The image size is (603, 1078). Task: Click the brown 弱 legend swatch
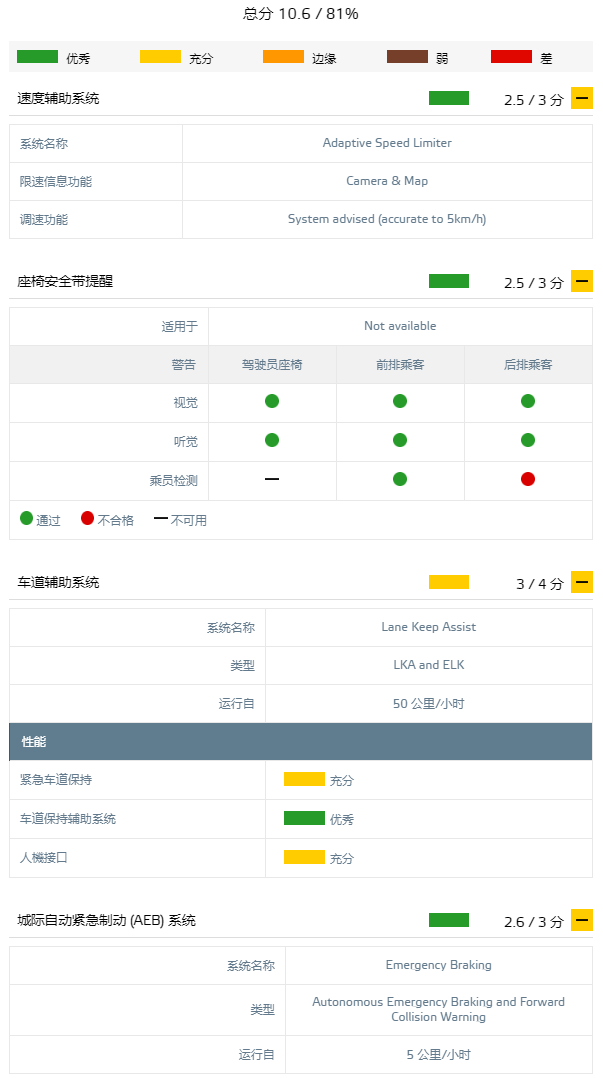(407, 57)
